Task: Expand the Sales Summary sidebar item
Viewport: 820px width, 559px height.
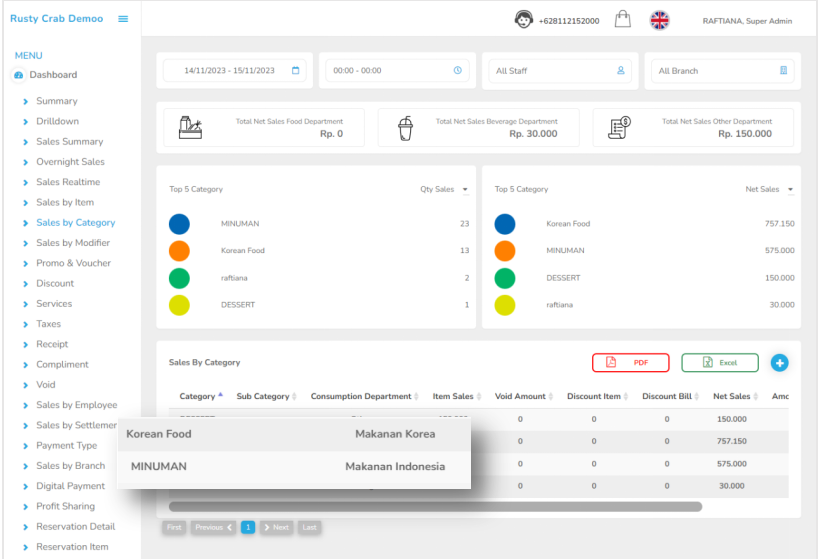Action: pos(69,142)
